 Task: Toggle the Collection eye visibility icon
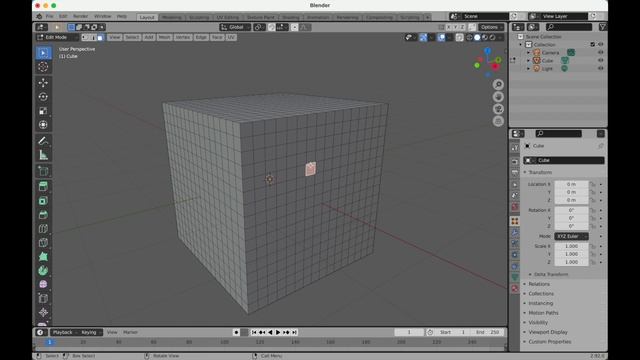pyautogui.click(x=600, y=44)
